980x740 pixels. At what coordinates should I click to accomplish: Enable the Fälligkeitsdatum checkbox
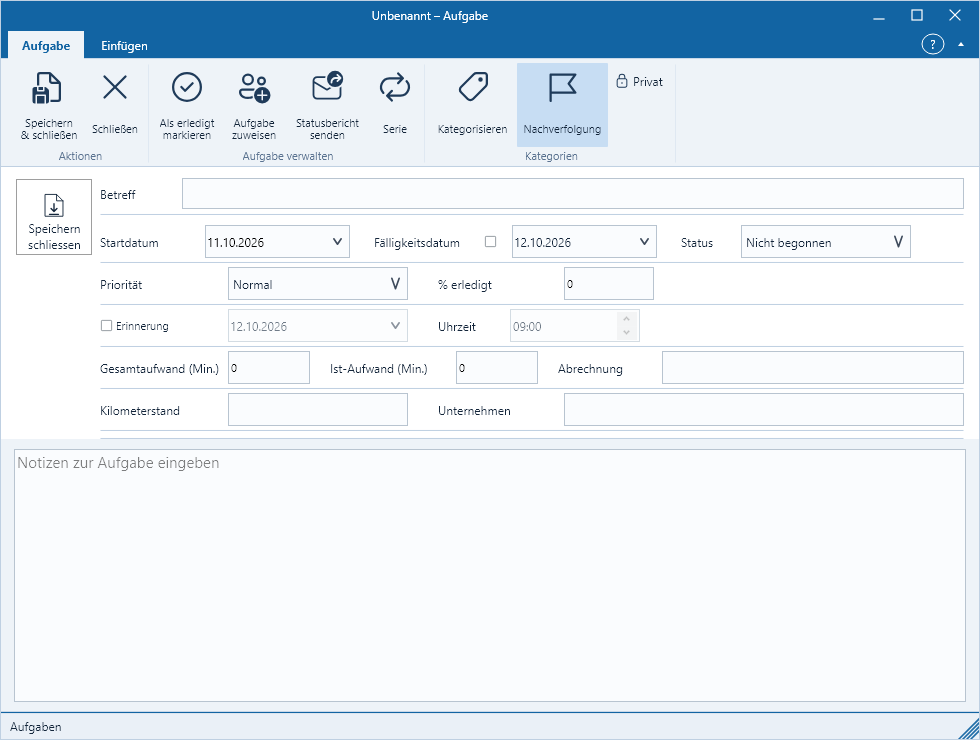click(x=491, y=242)
